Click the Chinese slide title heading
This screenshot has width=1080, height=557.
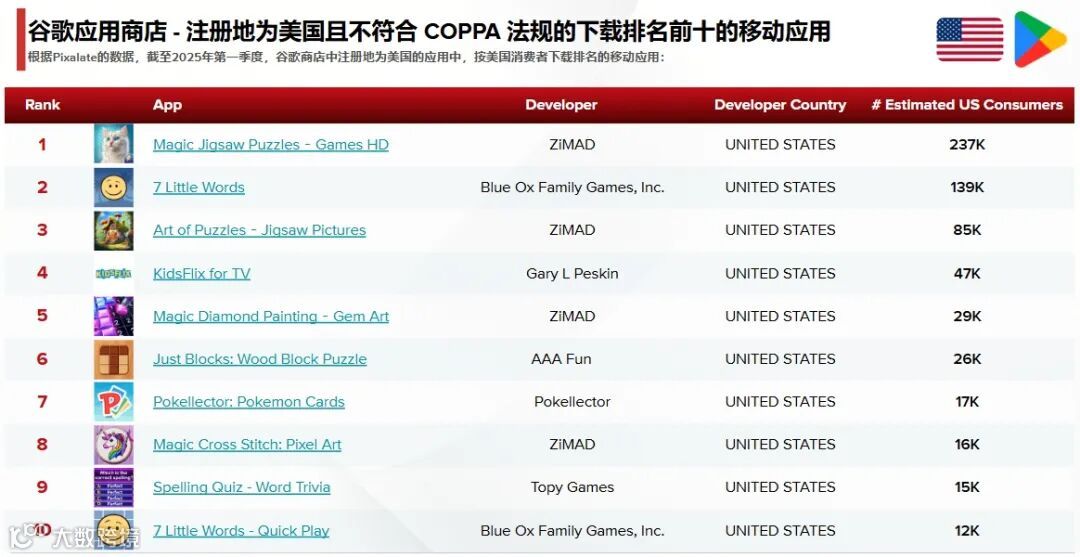[428, 31]
